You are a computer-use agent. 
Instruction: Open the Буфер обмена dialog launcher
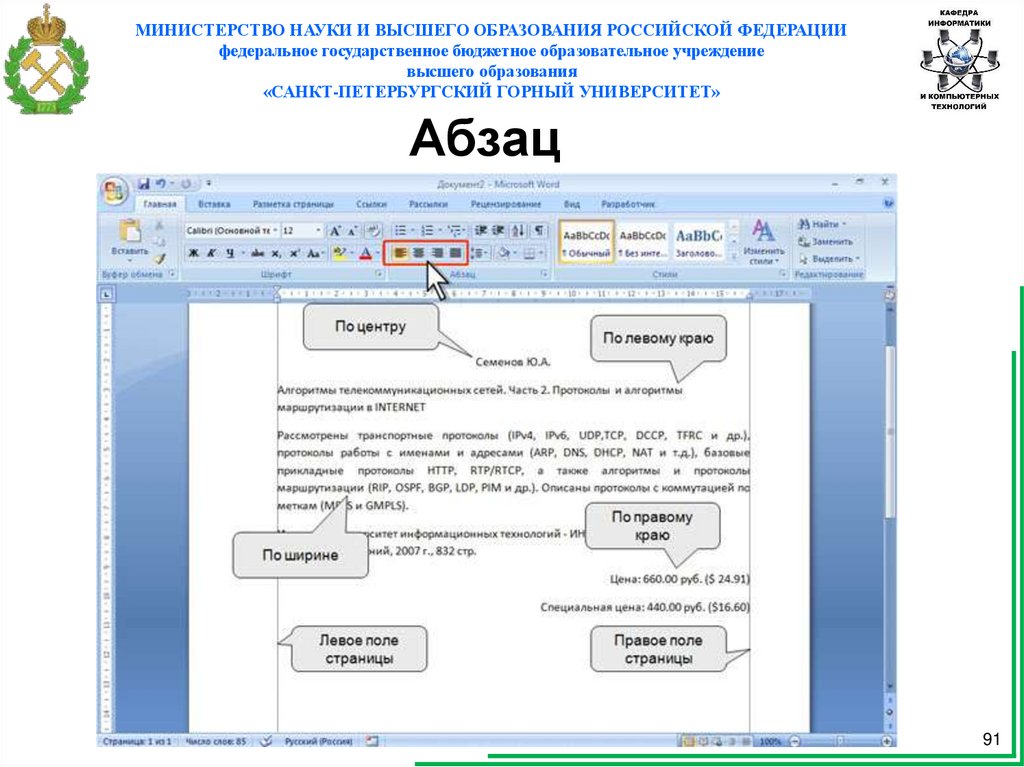coord(172,275)
